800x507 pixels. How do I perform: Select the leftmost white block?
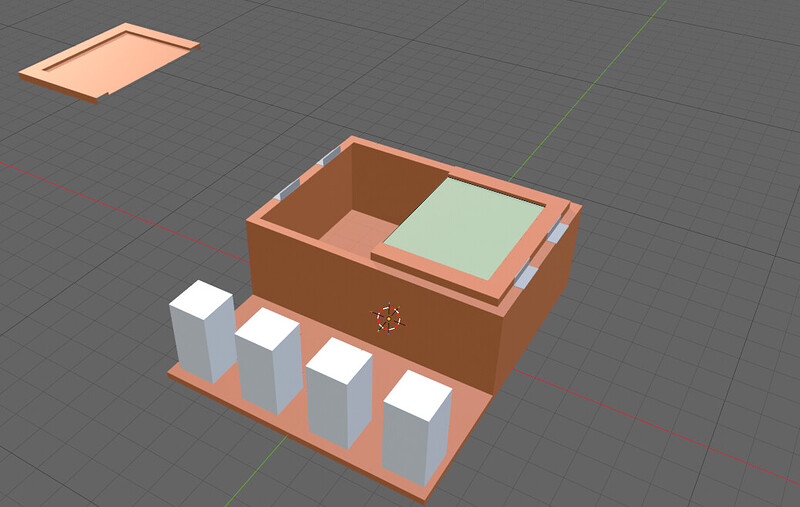203,331
